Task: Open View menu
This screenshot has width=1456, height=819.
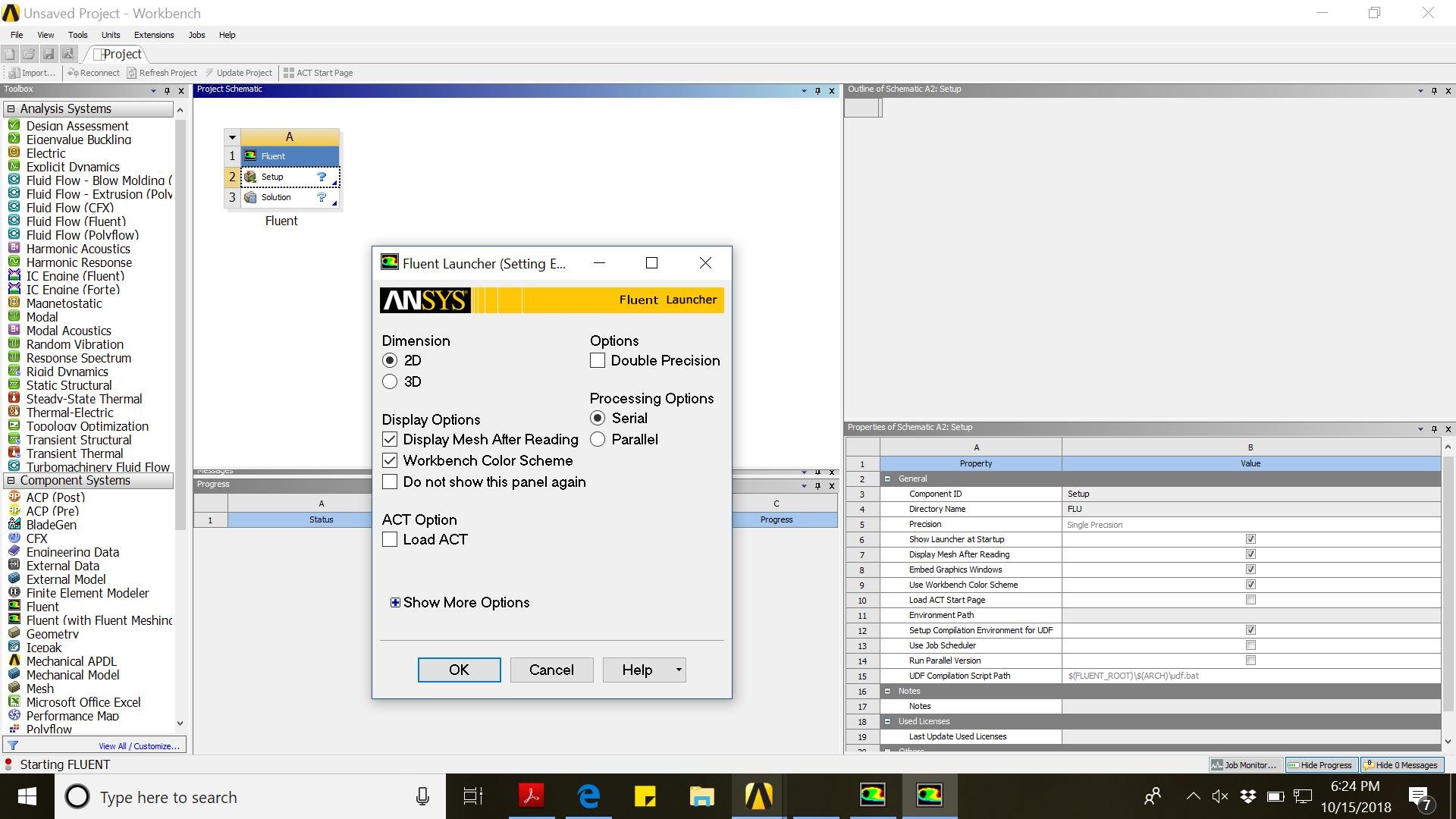Action: (45, 35)
